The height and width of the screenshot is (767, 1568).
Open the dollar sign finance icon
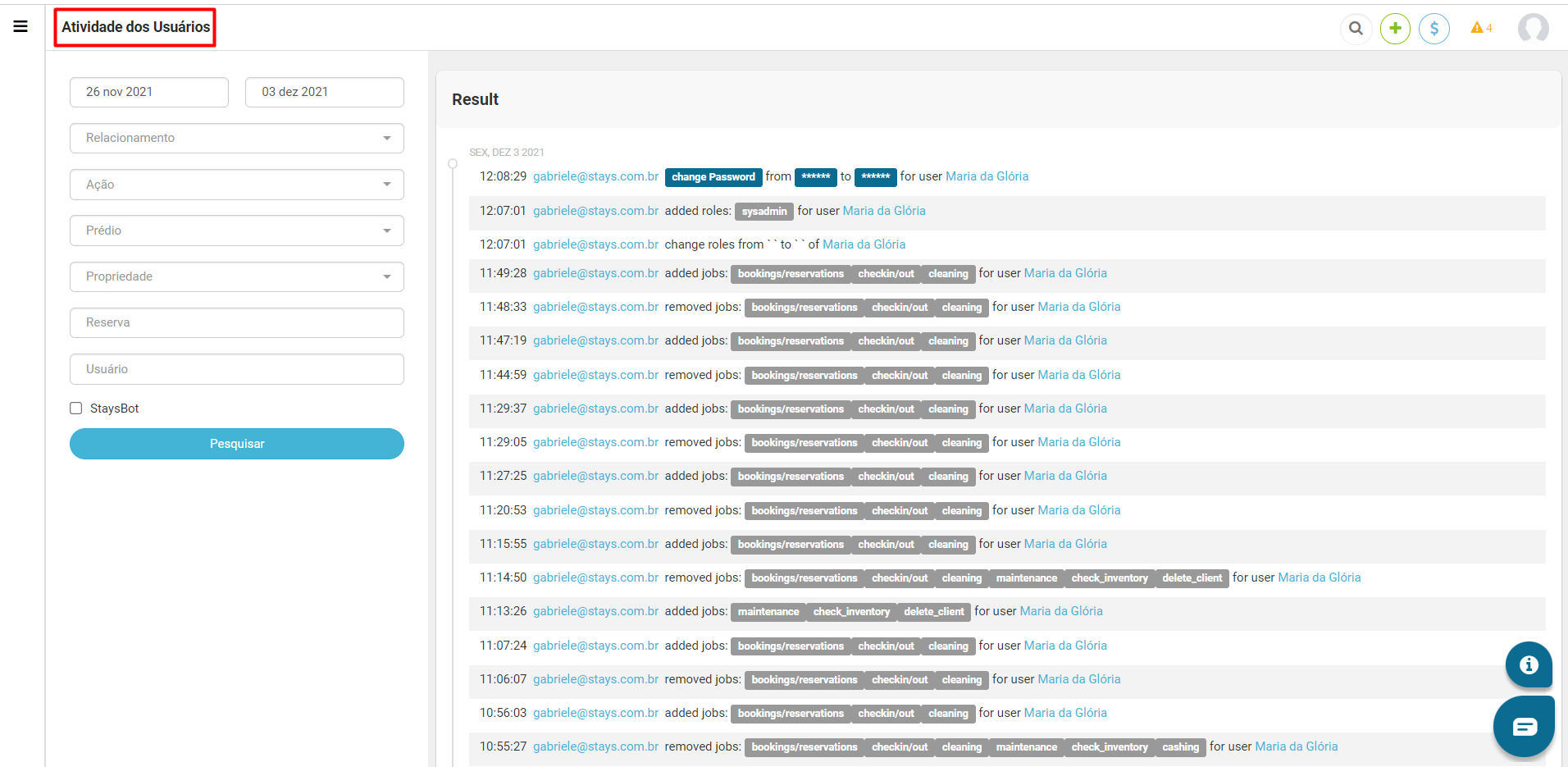tap(1434, 29)
